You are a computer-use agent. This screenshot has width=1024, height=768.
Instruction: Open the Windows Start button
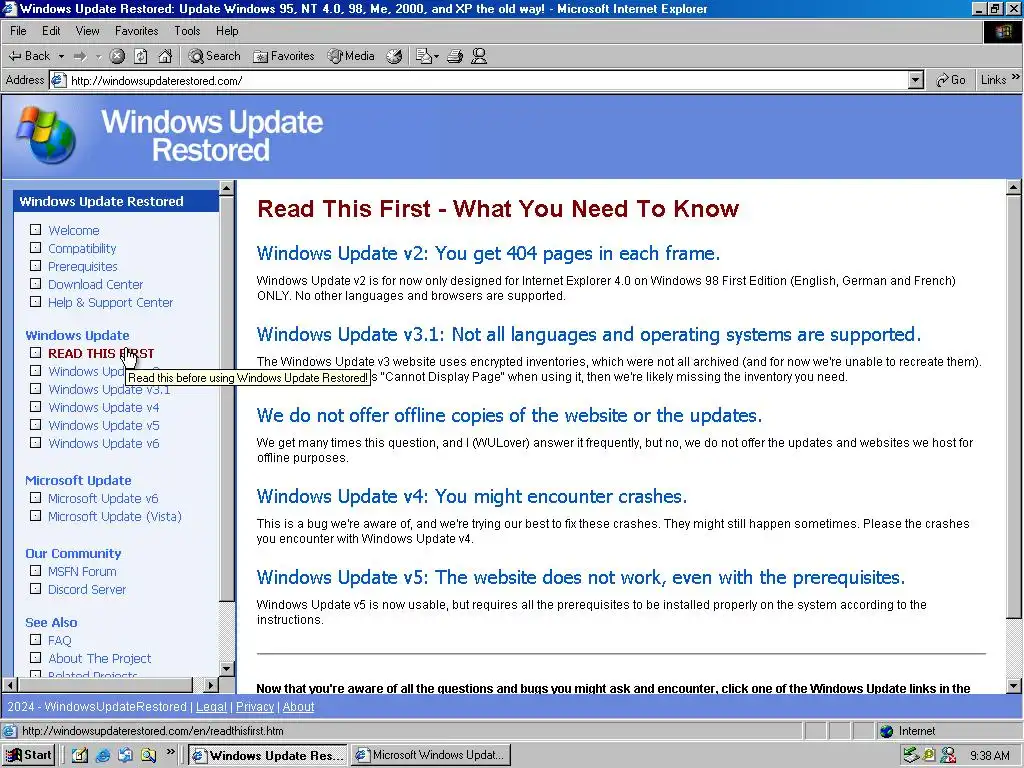point(29,755)
